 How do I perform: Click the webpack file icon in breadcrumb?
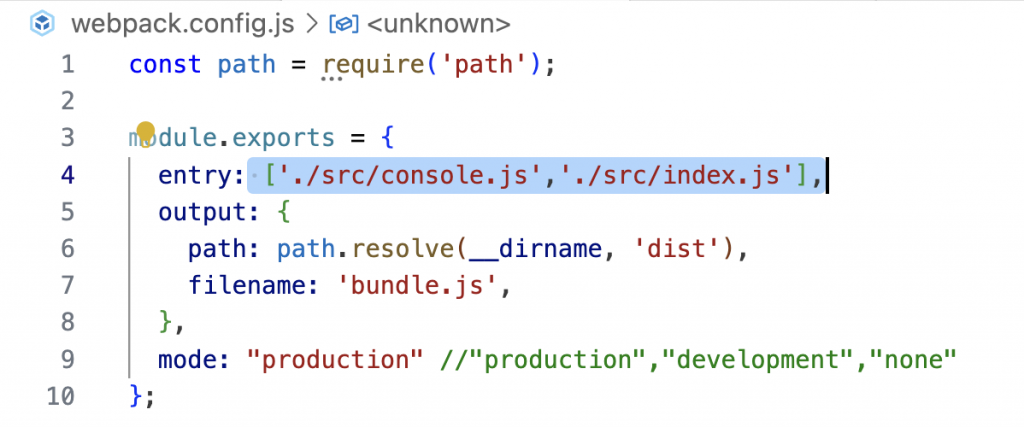43,24
